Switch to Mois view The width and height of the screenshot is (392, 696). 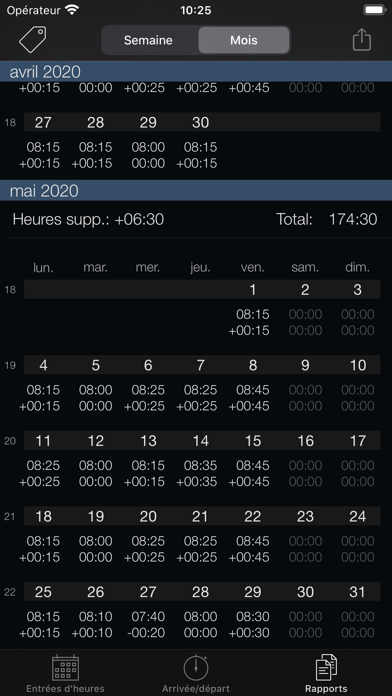(x=244, y=40)
